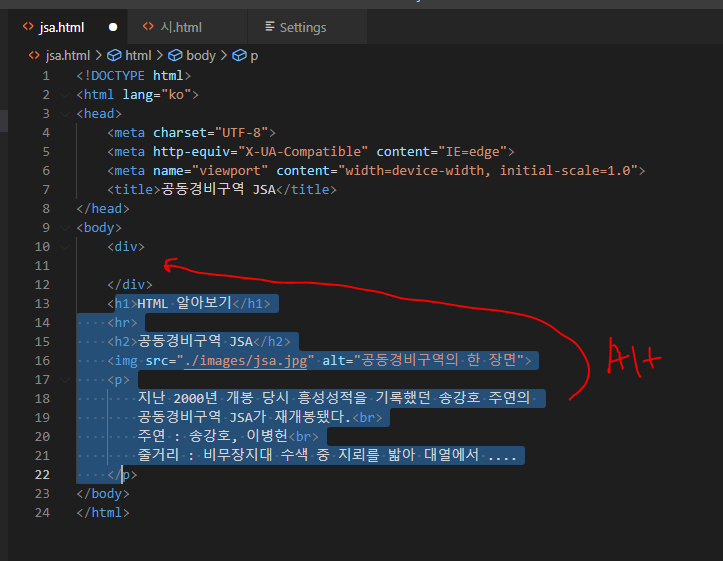Click the ./images/jsa.jpg image path link

pos(246,360)
